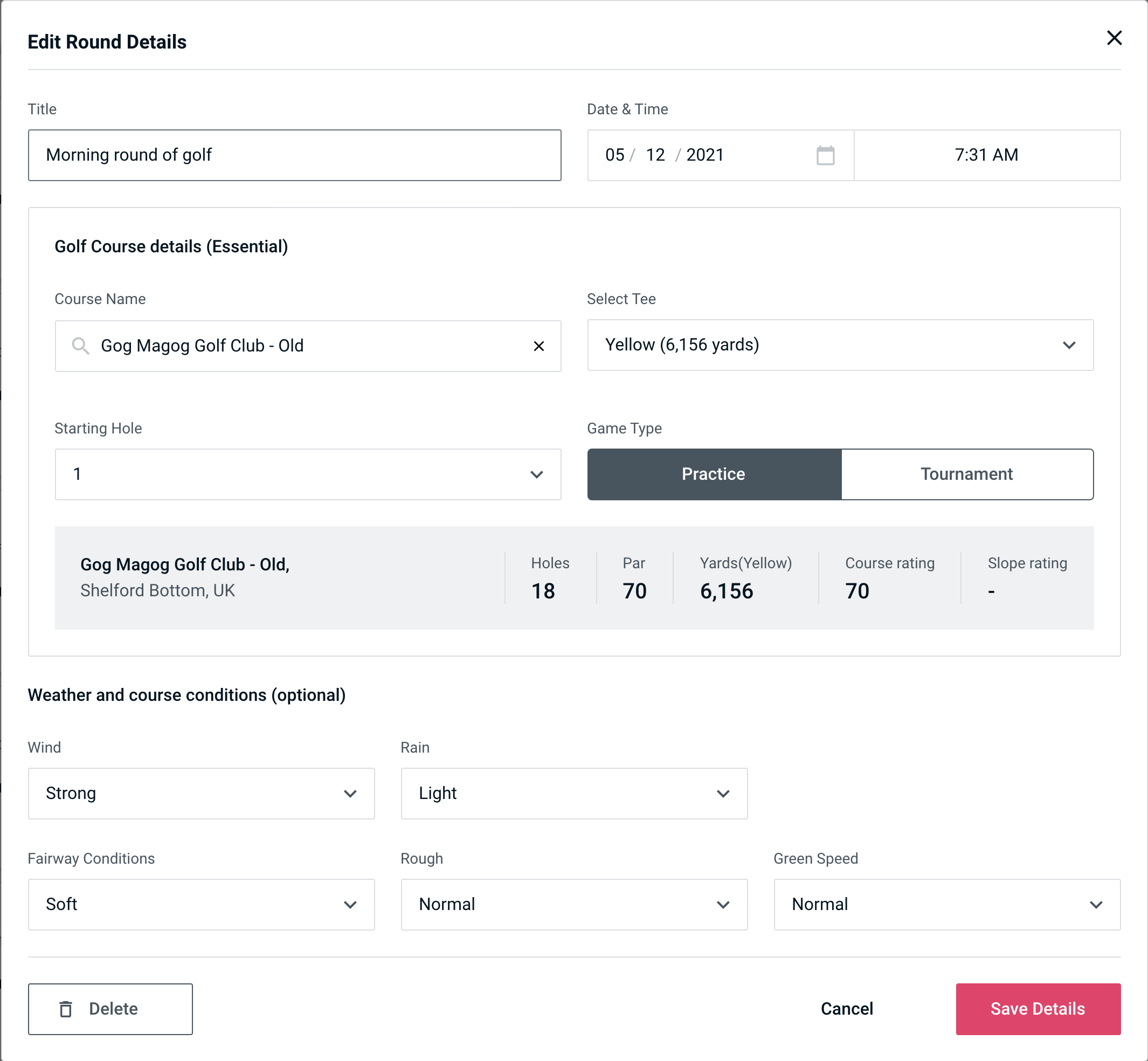The width and height of the screenshot is (1148, 1061).
Task: Click Save Details button
Action: [1037, 1008]
